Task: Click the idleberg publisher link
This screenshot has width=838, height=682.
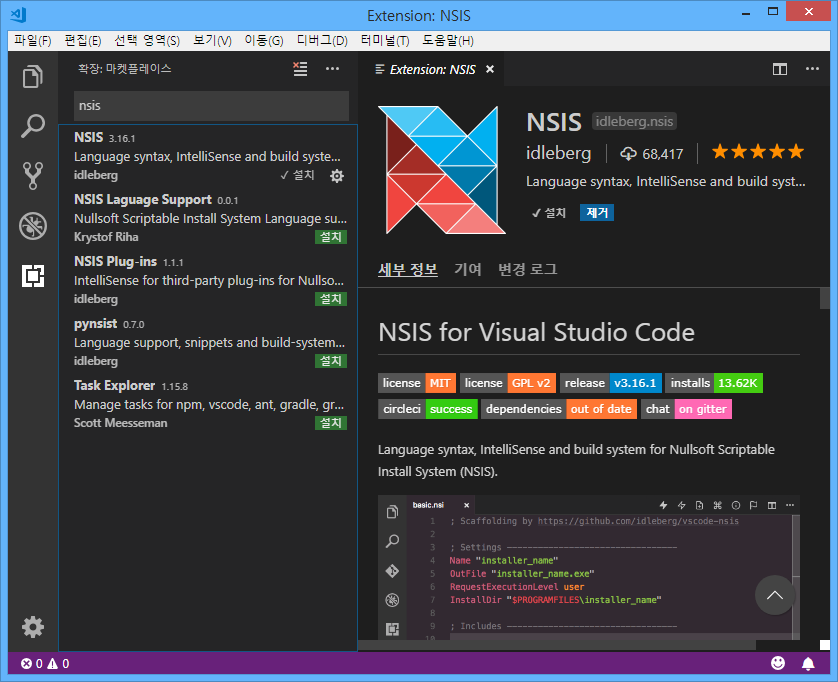Action: click(558, 153)
